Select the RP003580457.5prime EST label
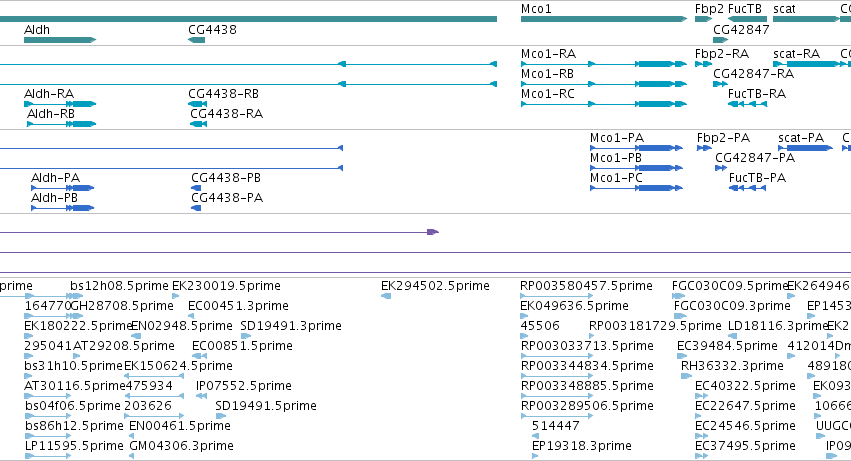851x461 pixels. click(x=586, y=286)
